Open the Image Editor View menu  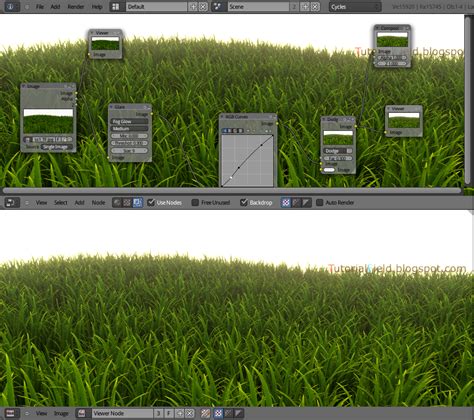coord(41,413)
